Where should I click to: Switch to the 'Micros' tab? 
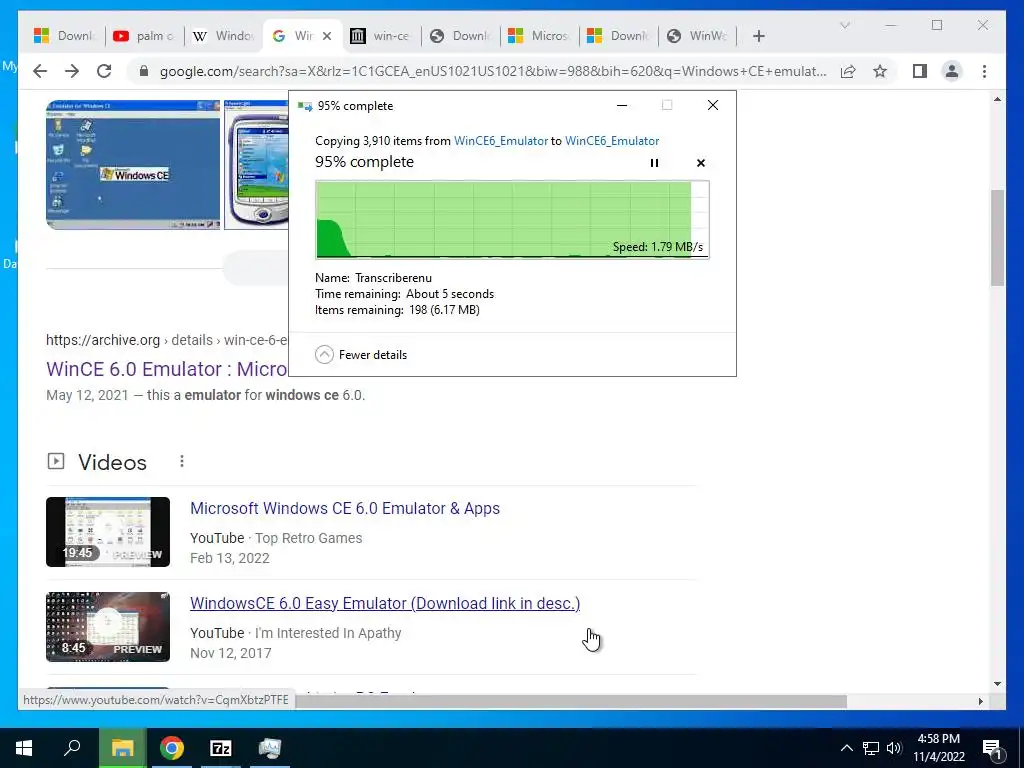point(540,36)
